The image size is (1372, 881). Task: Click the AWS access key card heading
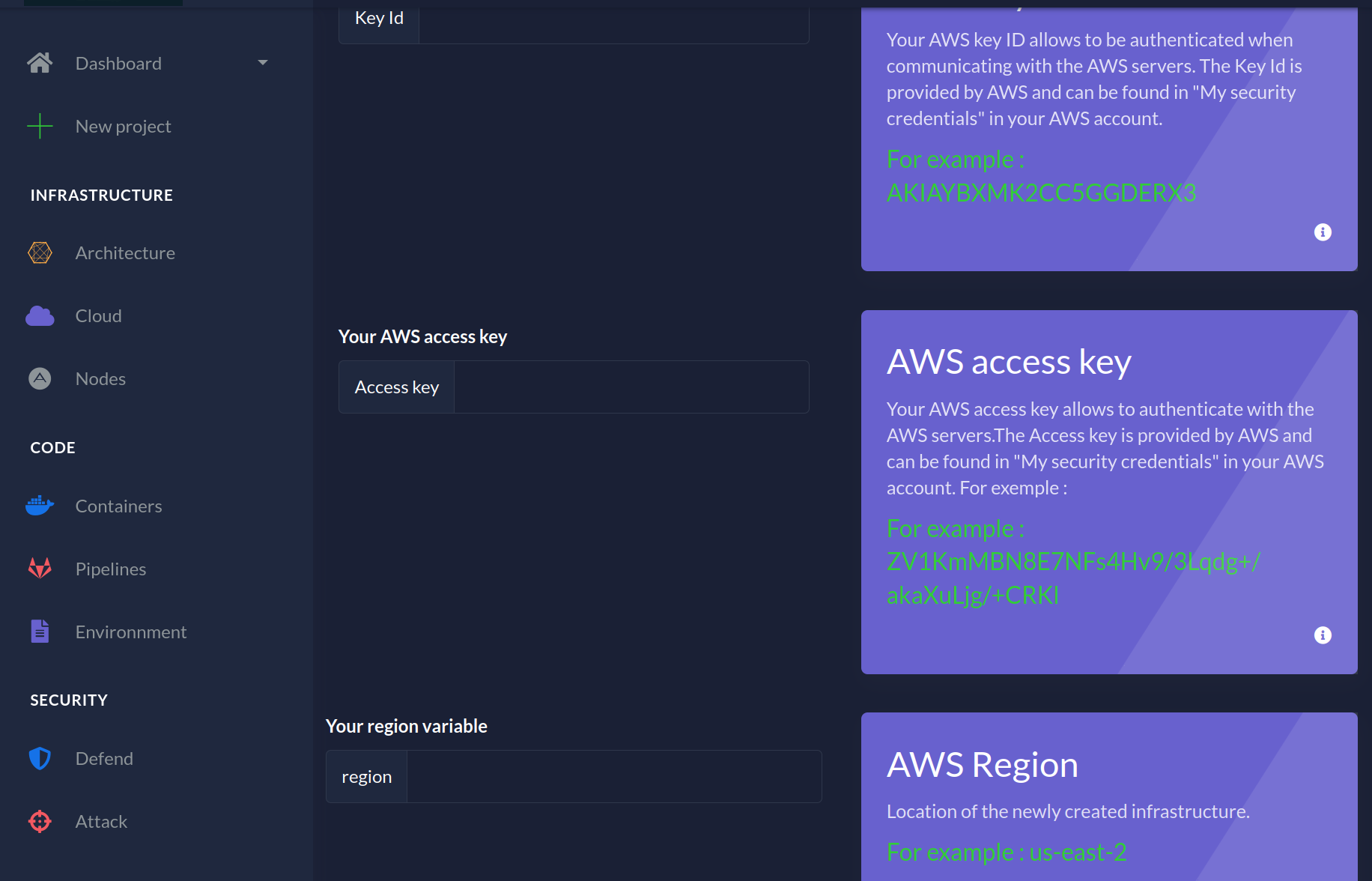pyautogui.click(x=1009, y=362)
